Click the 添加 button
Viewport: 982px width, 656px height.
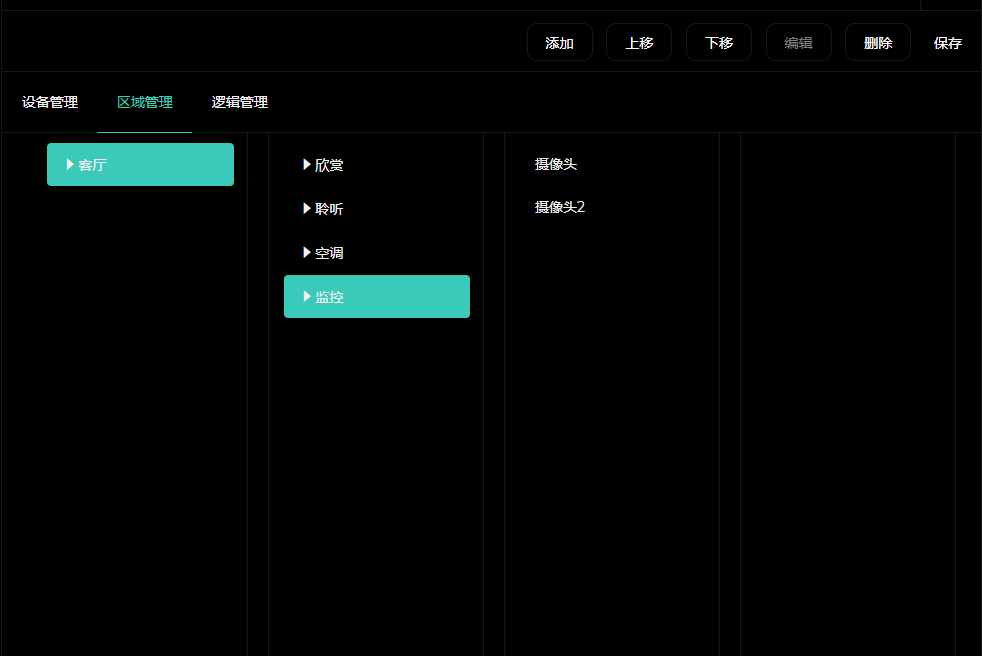pos(559,43)
